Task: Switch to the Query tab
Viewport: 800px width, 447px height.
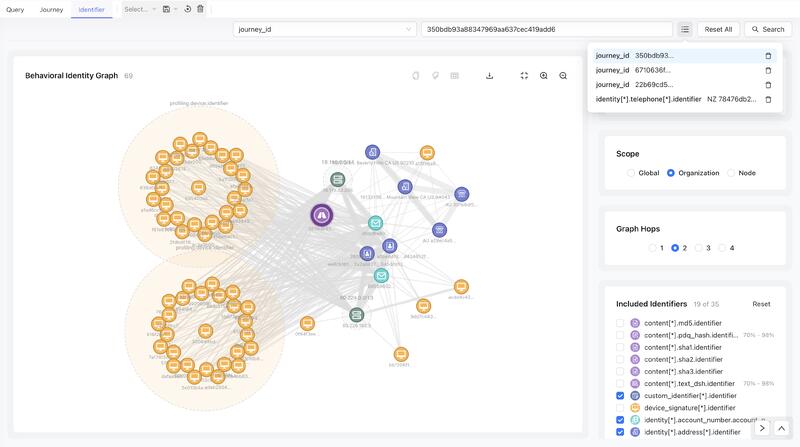Action: pyautogui.click(x=15, y=9)
